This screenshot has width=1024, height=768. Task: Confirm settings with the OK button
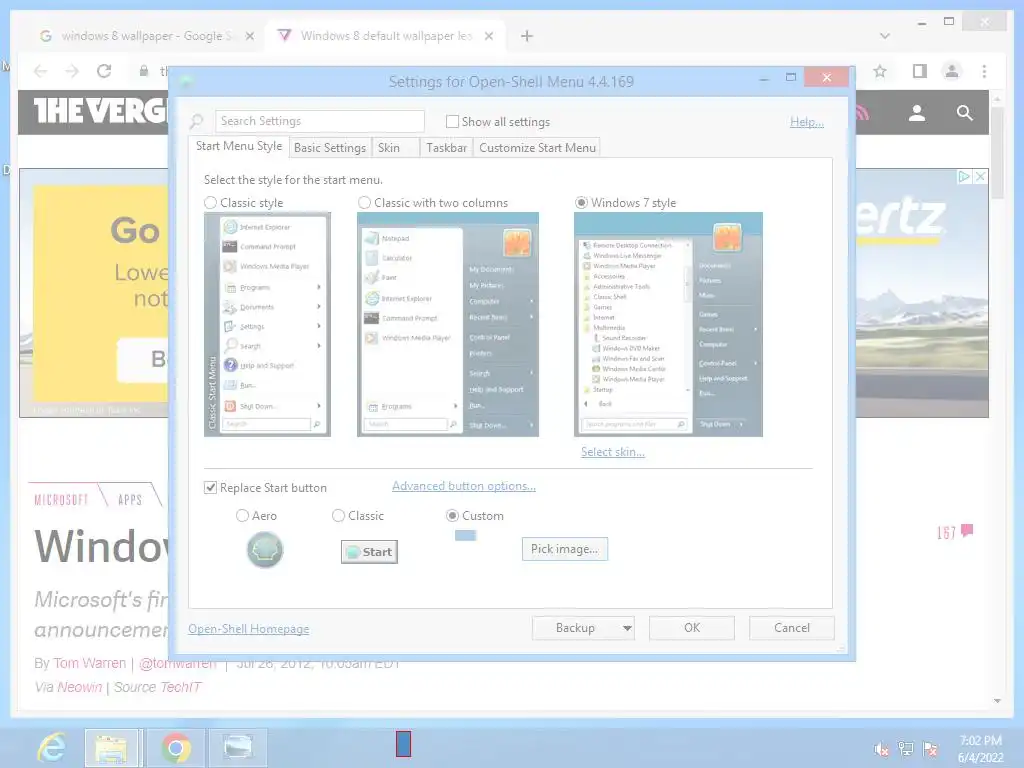click(692, 628)
